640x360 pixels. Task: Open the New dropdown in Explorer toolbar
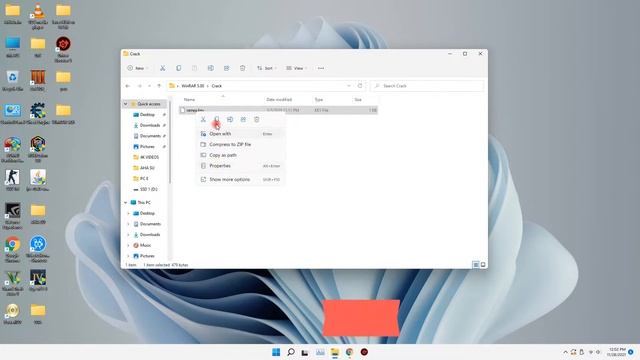coord(138,68)
